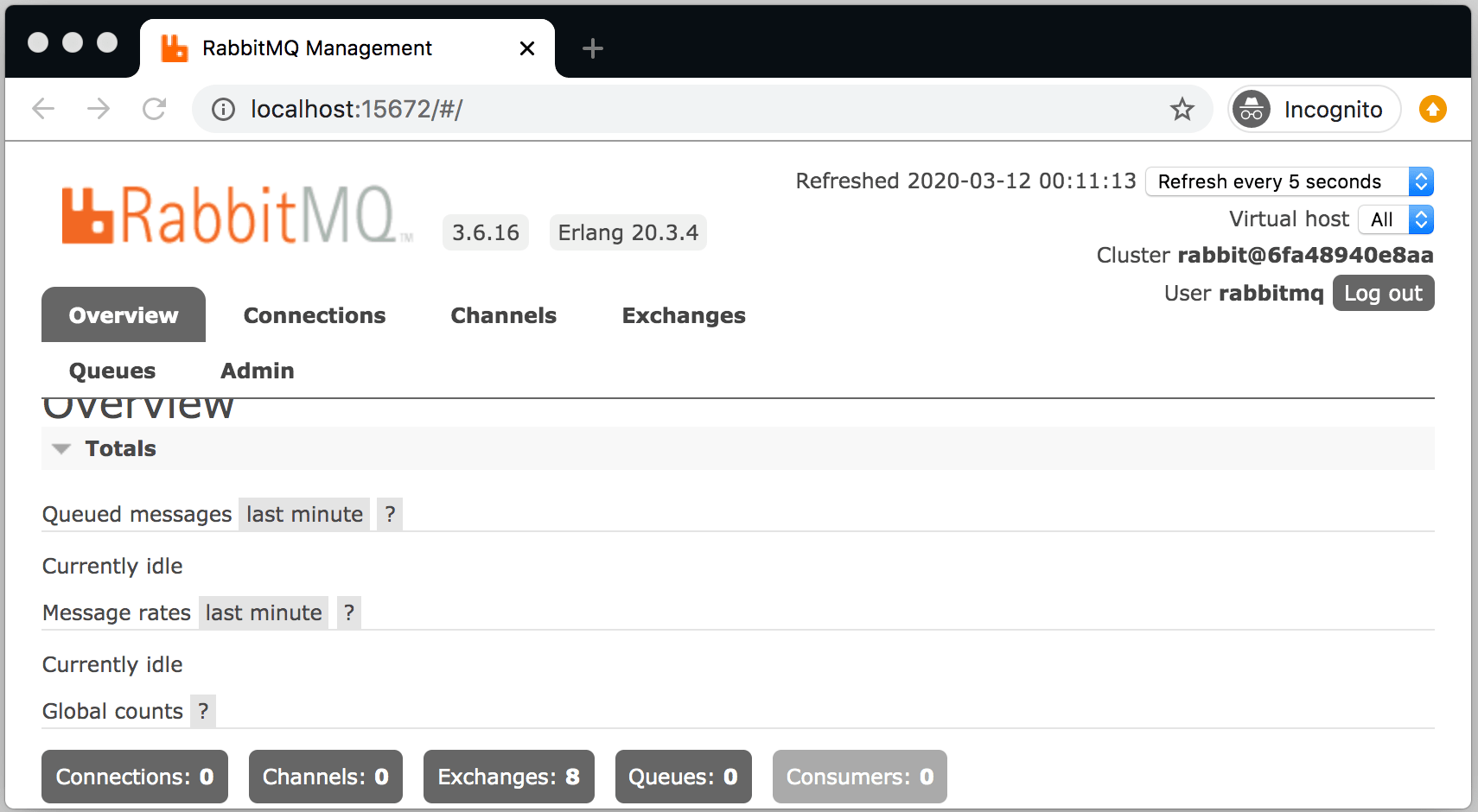Screen dimensions: 1478x812
Task: Open the Admin section
Action: [x=257, y=371]
